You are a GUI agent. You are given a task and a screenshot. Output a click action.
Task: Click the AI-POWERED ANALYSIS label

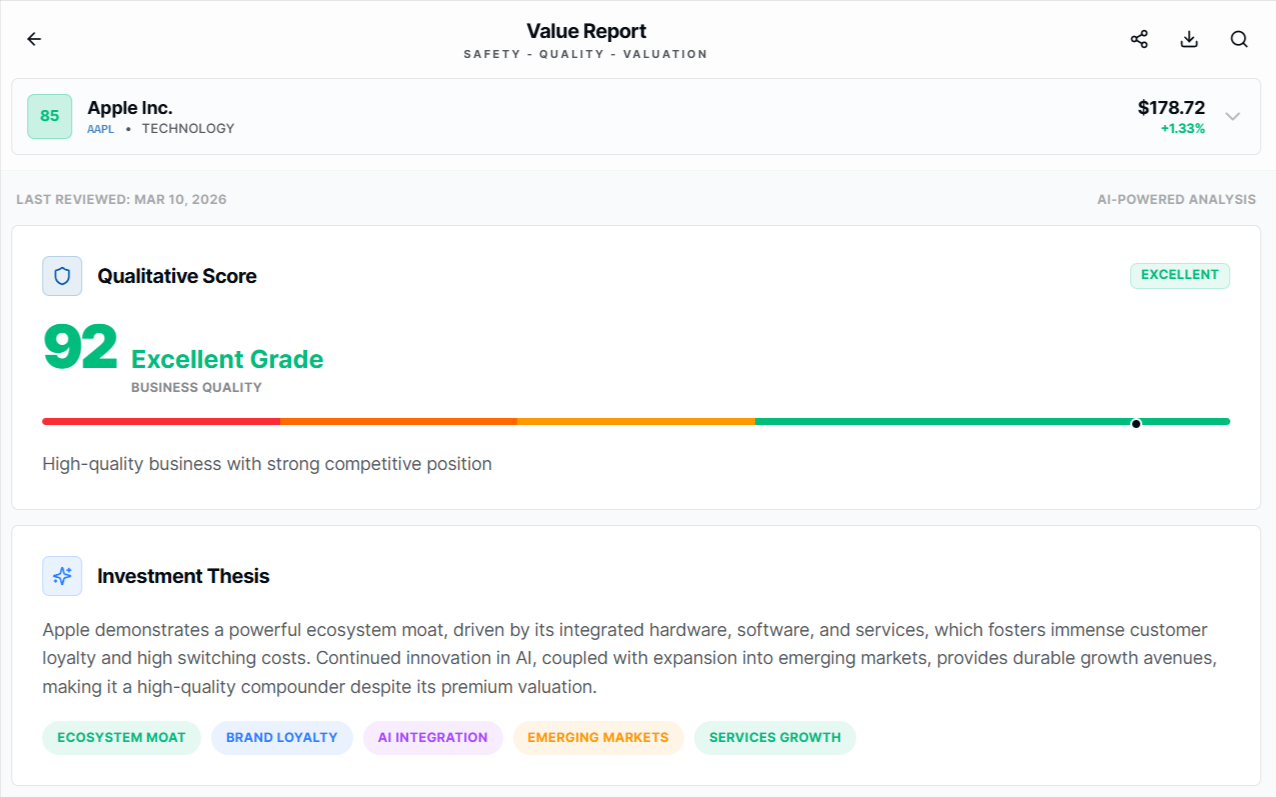(1176, 199)
